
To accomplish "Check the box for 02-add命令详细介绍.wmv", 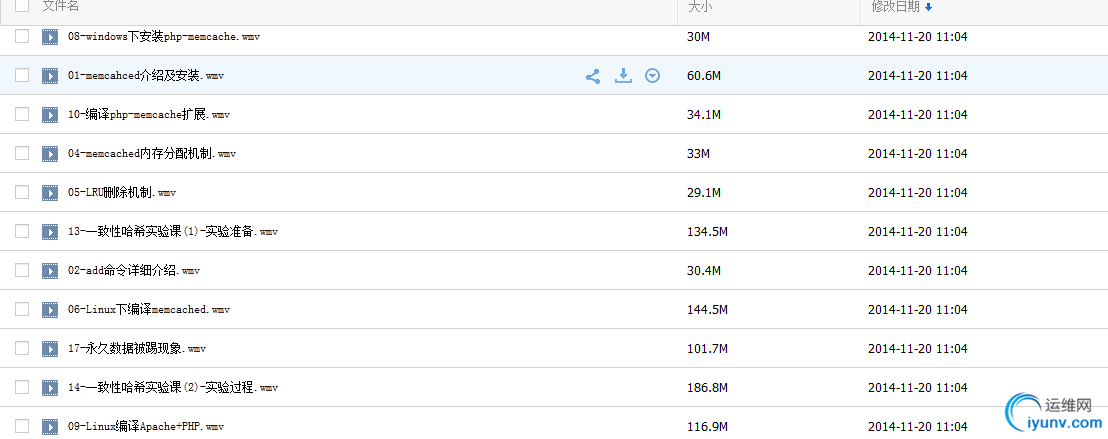I will 22,269.
